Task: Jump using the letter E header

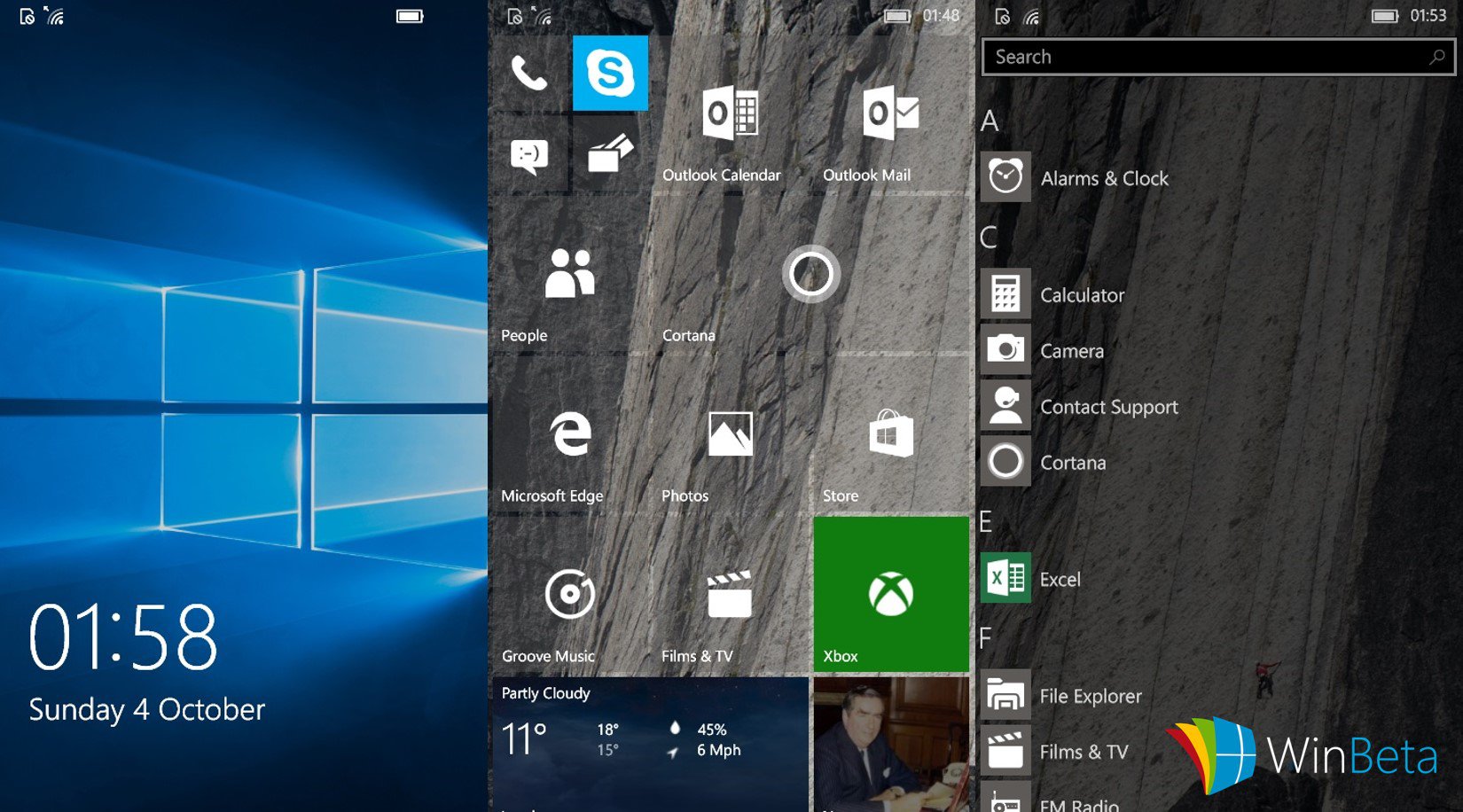Action: [986, 522]
